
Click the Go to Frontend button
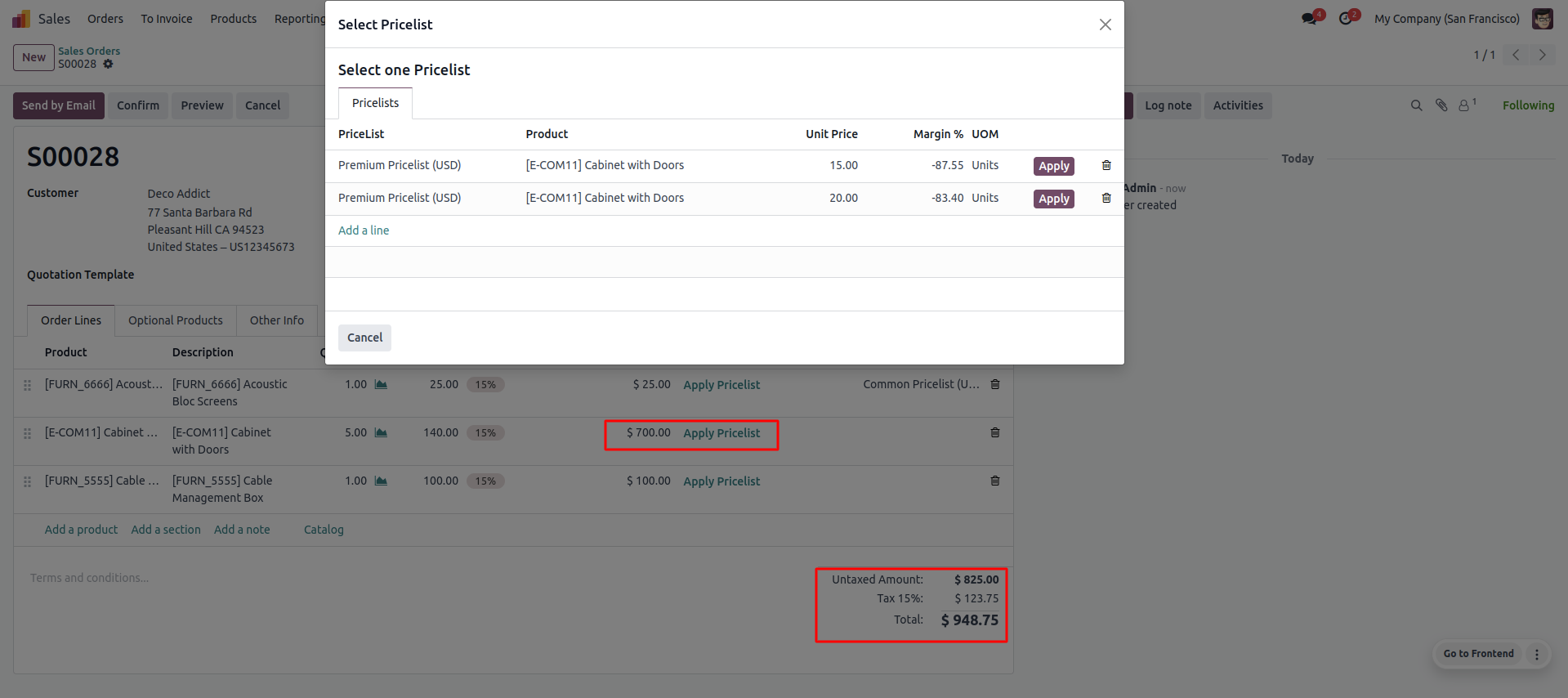1478,654
